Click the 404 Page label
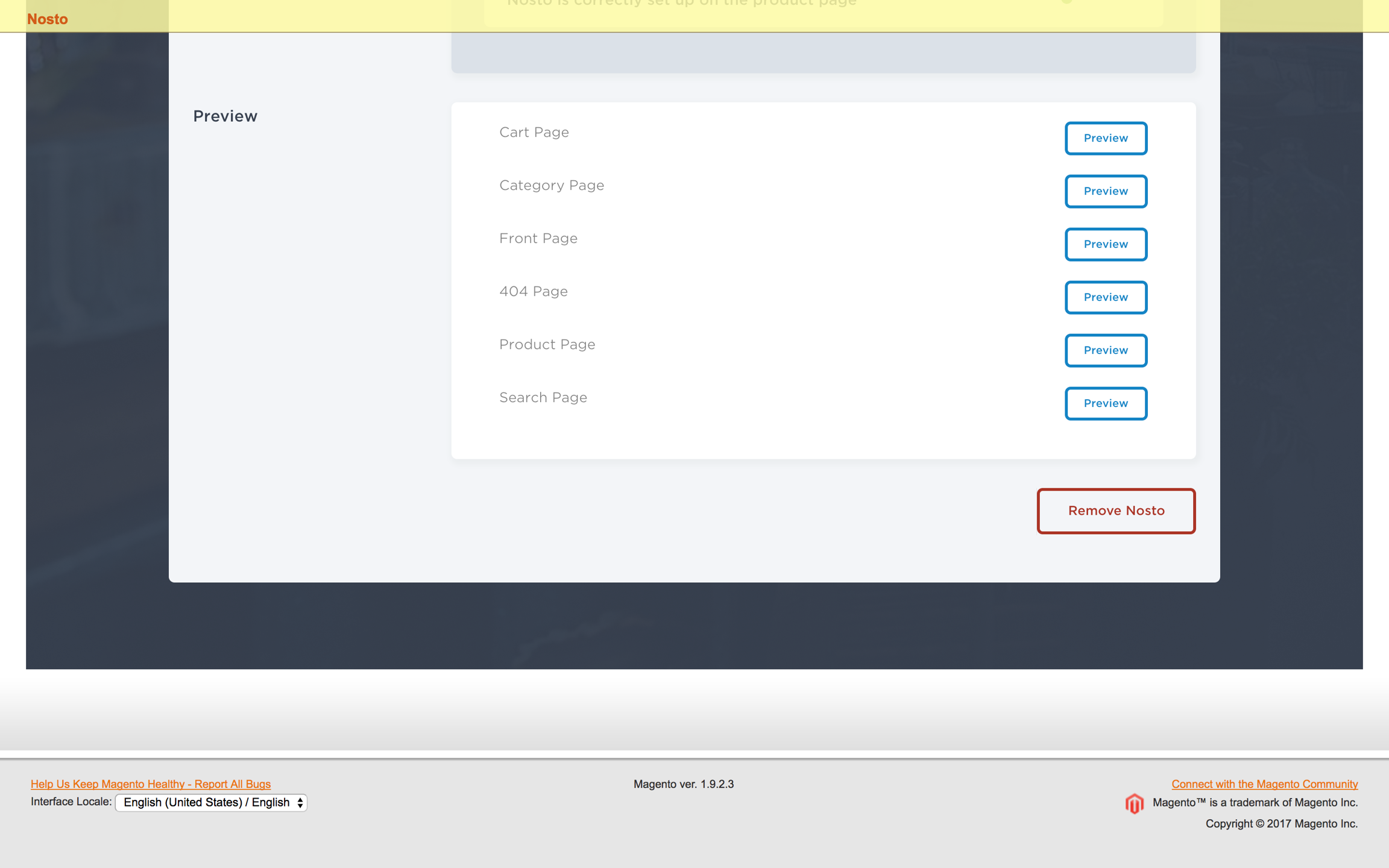1389x868 pixels. [533, 291]
